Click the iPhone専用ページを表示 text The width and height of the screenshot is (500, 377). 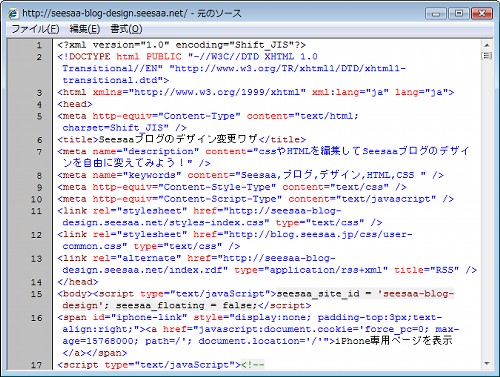tap(394, 341)
